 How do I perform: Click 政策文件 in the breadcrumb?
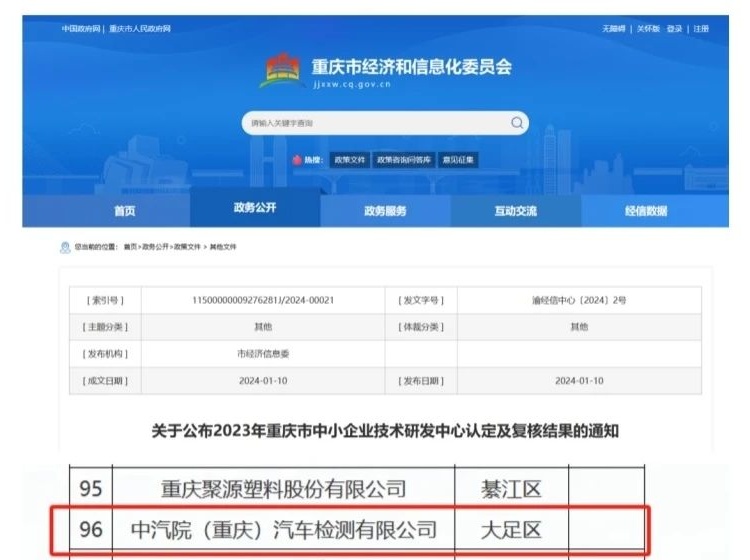(187, 247)
